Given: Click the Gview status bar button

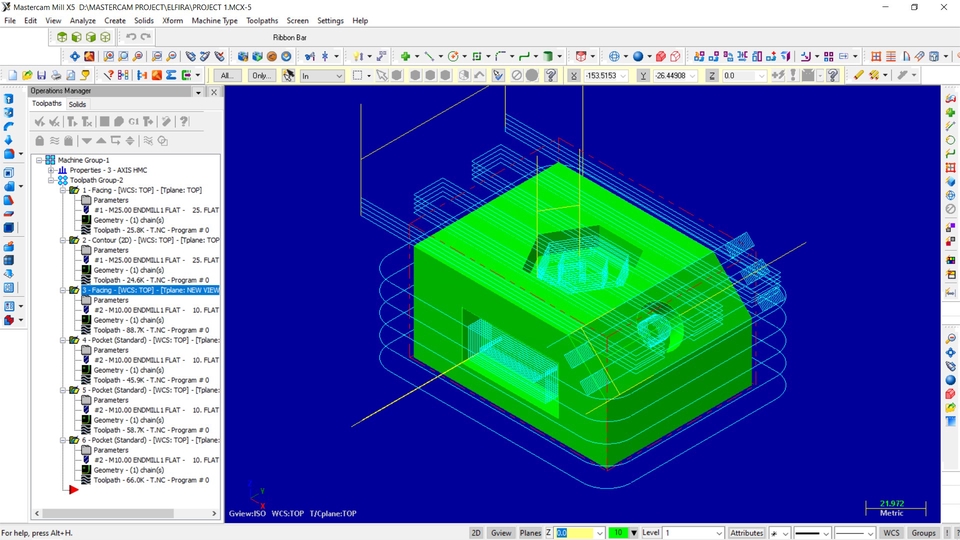Looking at the screenshot, I should pyautogui.click(x=501, y=533).
